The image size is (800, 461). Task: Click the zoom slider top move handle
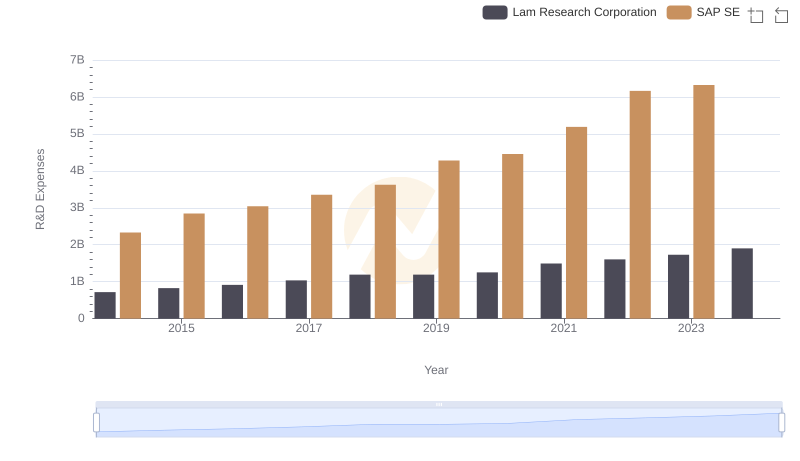coord(439,404)
